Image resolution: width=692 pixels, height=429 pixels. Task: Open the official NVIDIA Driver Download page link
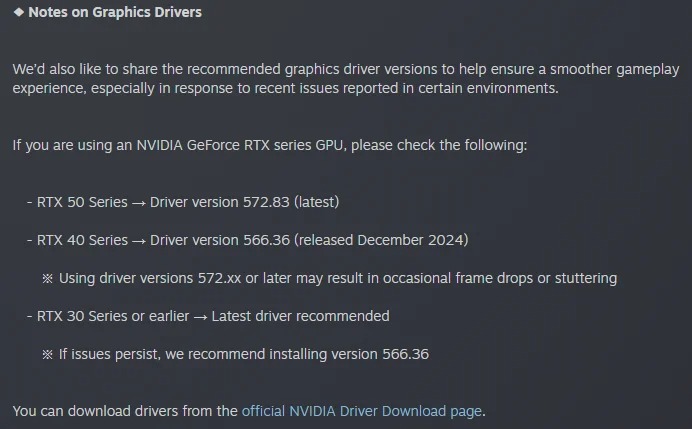click(x=361, y=411)
